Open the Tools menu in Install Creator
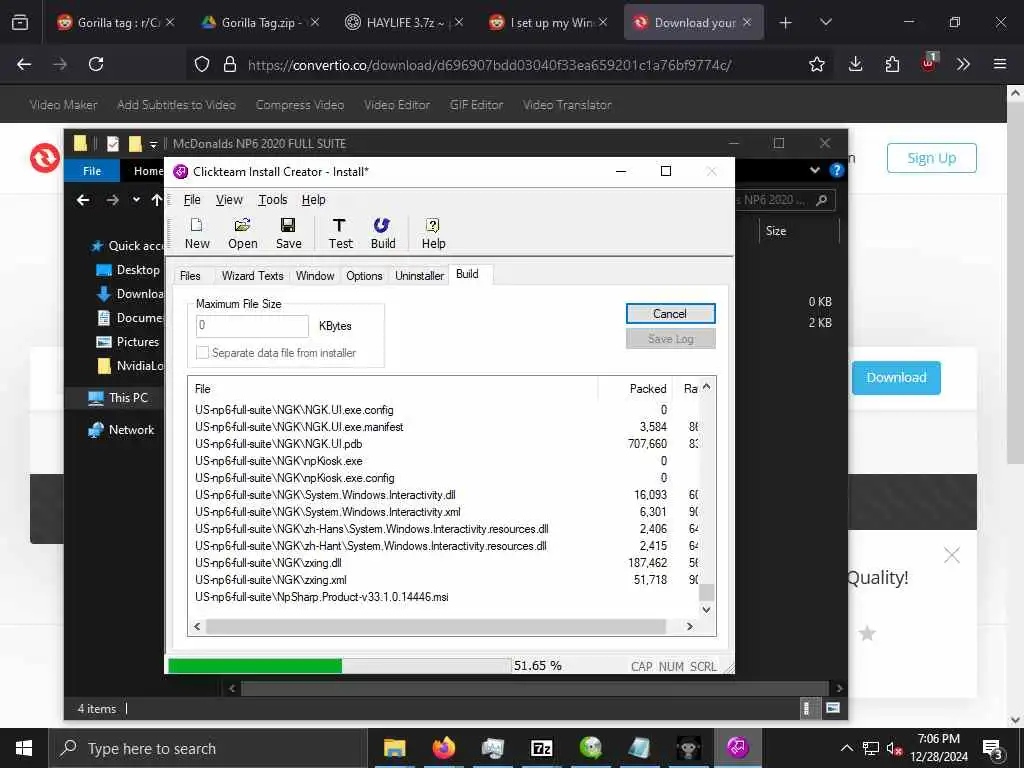 point(272,200)
